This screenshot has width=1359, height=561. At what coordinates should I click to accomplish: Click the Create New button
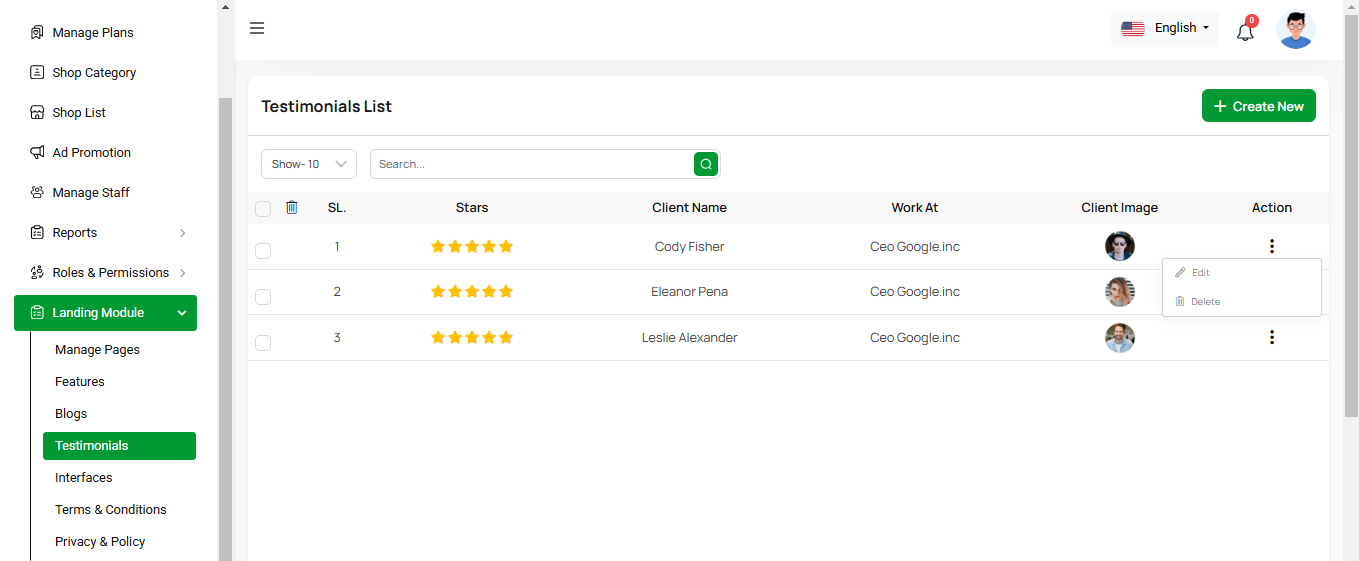coord(1258,106)
